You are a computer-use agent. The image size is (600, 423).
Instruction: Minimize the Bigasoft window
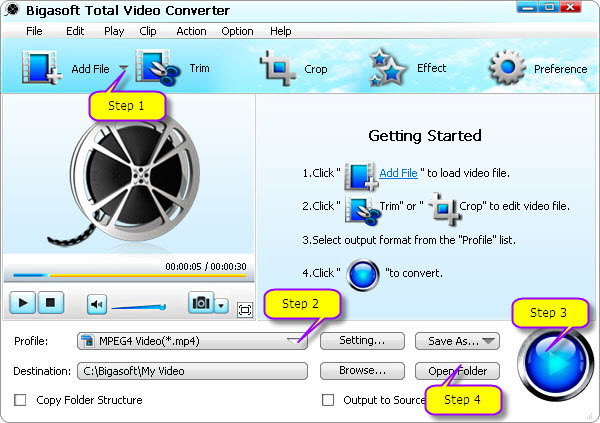tap(527, 7)
